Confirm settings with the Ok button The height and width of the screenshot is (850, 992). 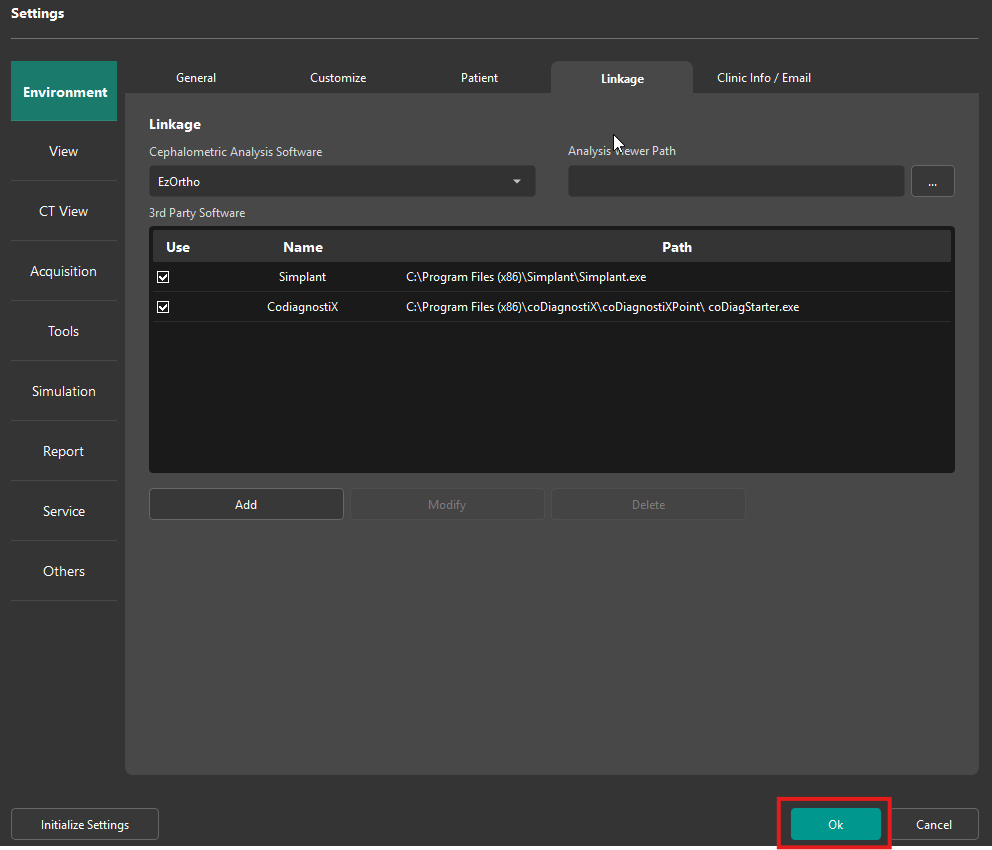click(x=835, y=825)
